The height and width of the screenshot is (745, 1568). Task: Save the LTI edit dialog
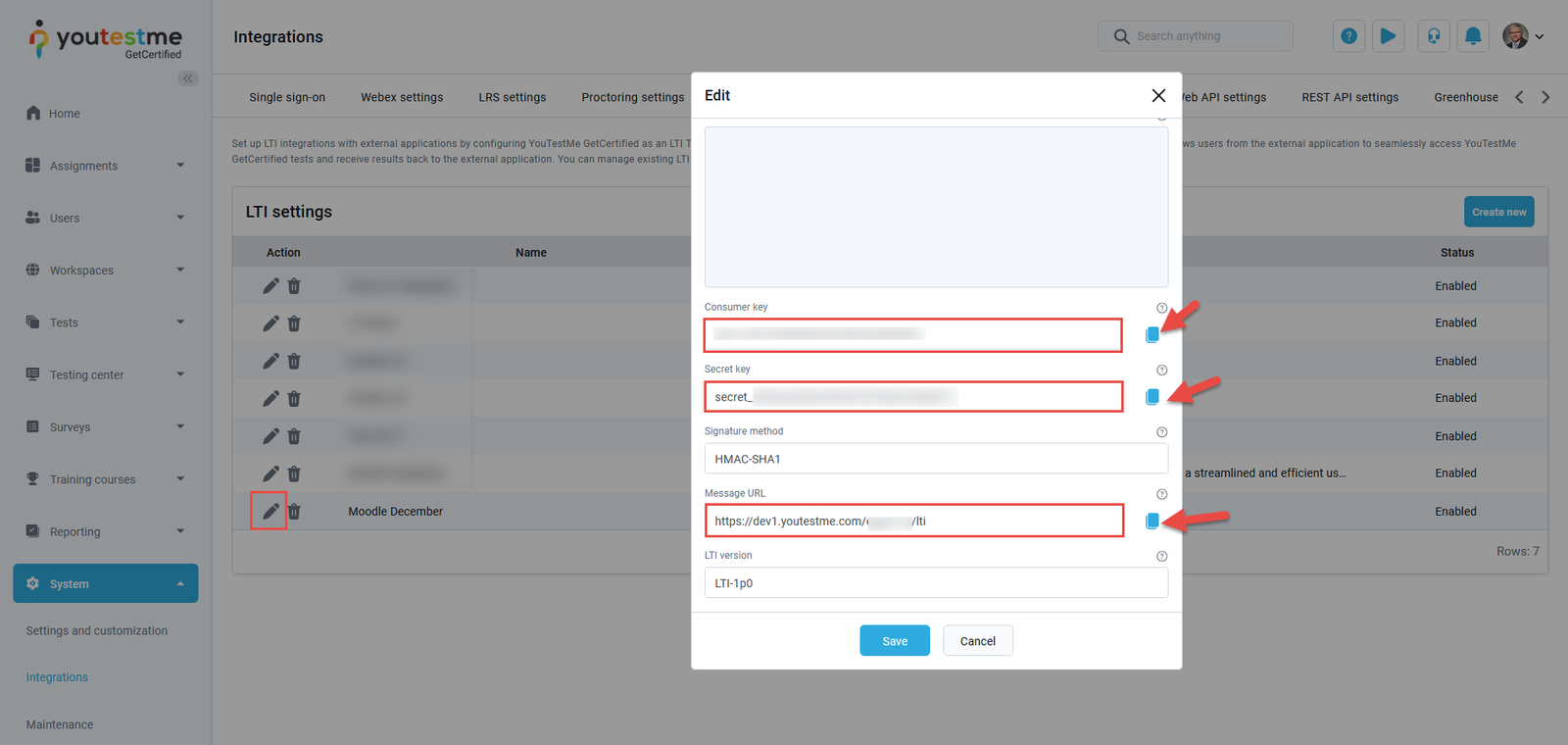pos(894,641)
